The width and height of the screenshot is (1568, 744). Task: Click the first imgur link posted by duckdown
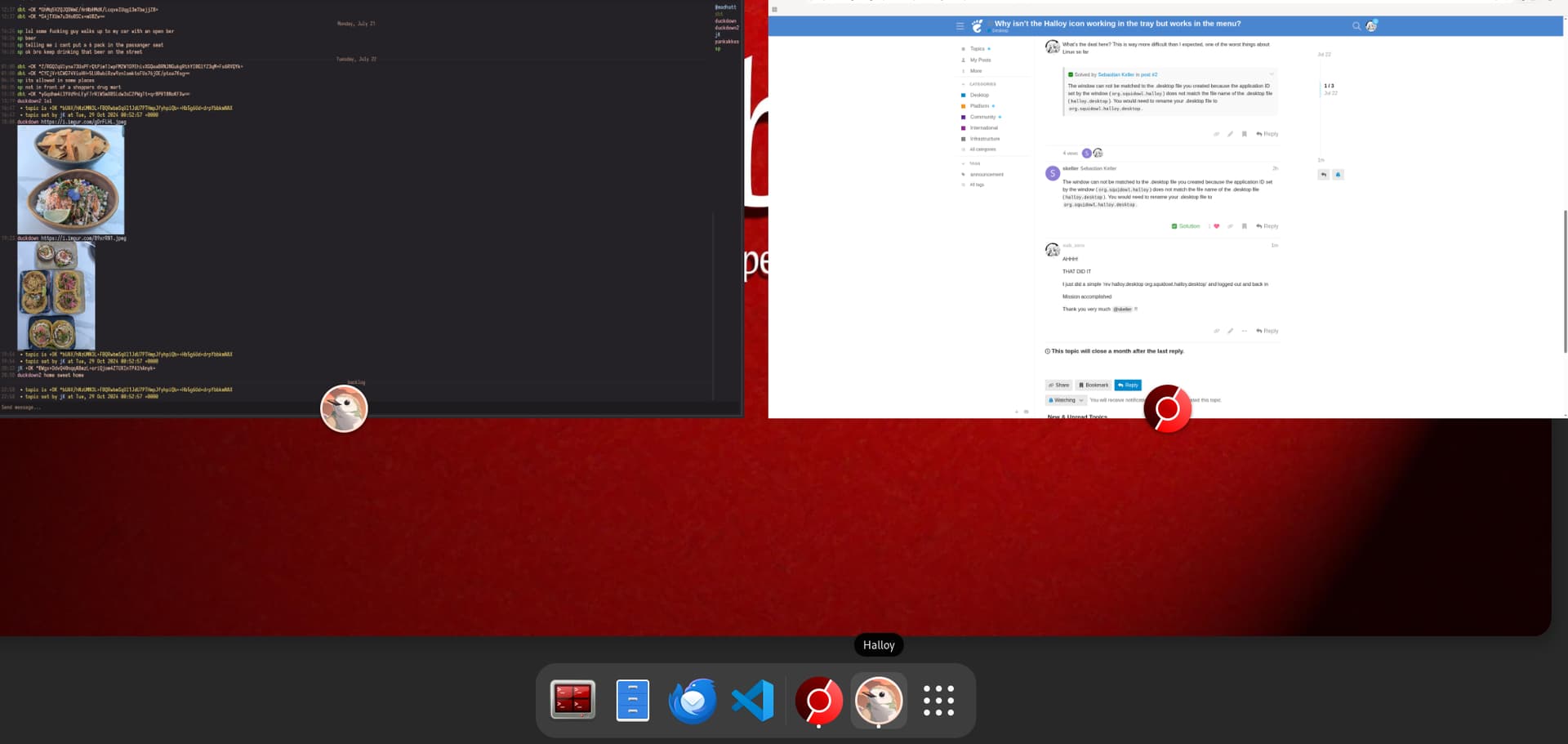[83, 122]
